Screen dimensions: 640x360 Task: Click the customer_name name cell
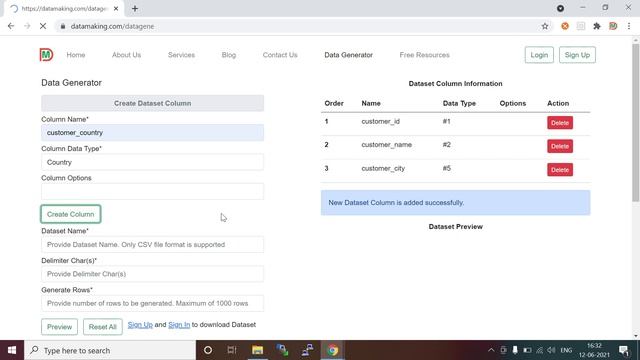tap(387, 144)
